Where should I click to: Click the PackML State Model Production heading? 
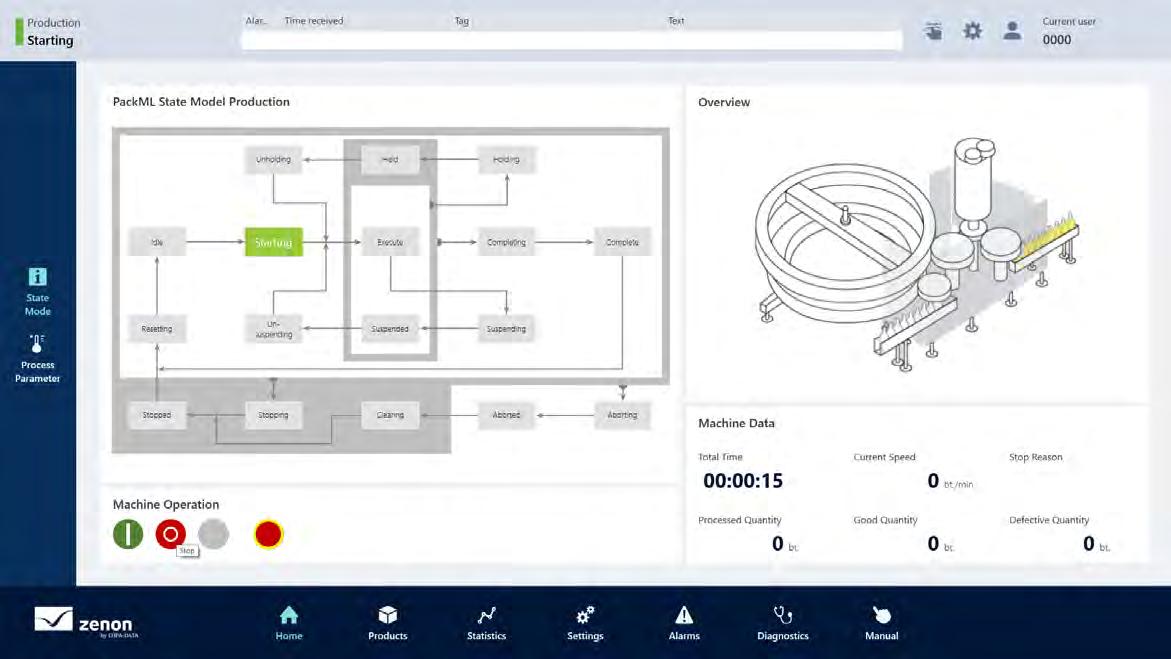[x=201, y=102]
